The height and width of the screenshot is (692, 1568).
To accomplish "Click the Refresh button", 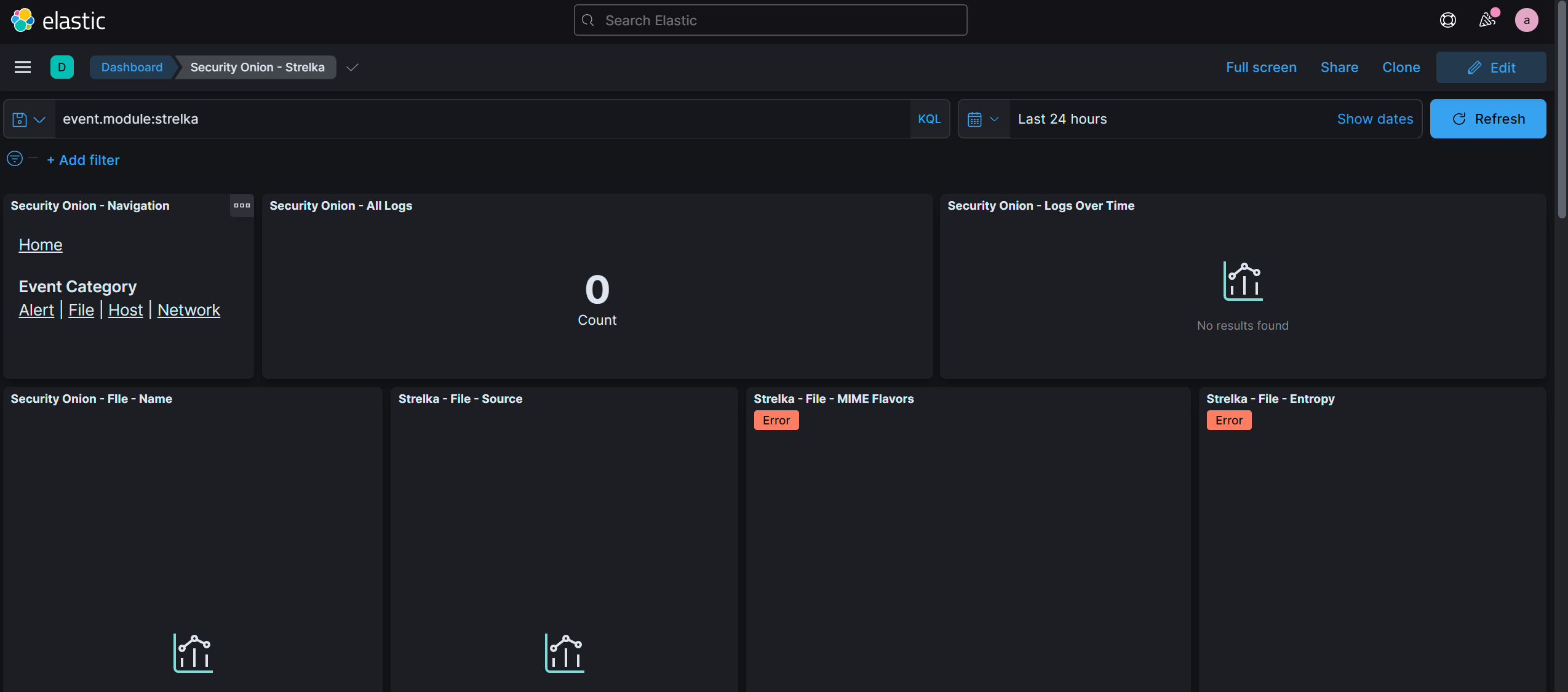I will tap(1488, 119).
